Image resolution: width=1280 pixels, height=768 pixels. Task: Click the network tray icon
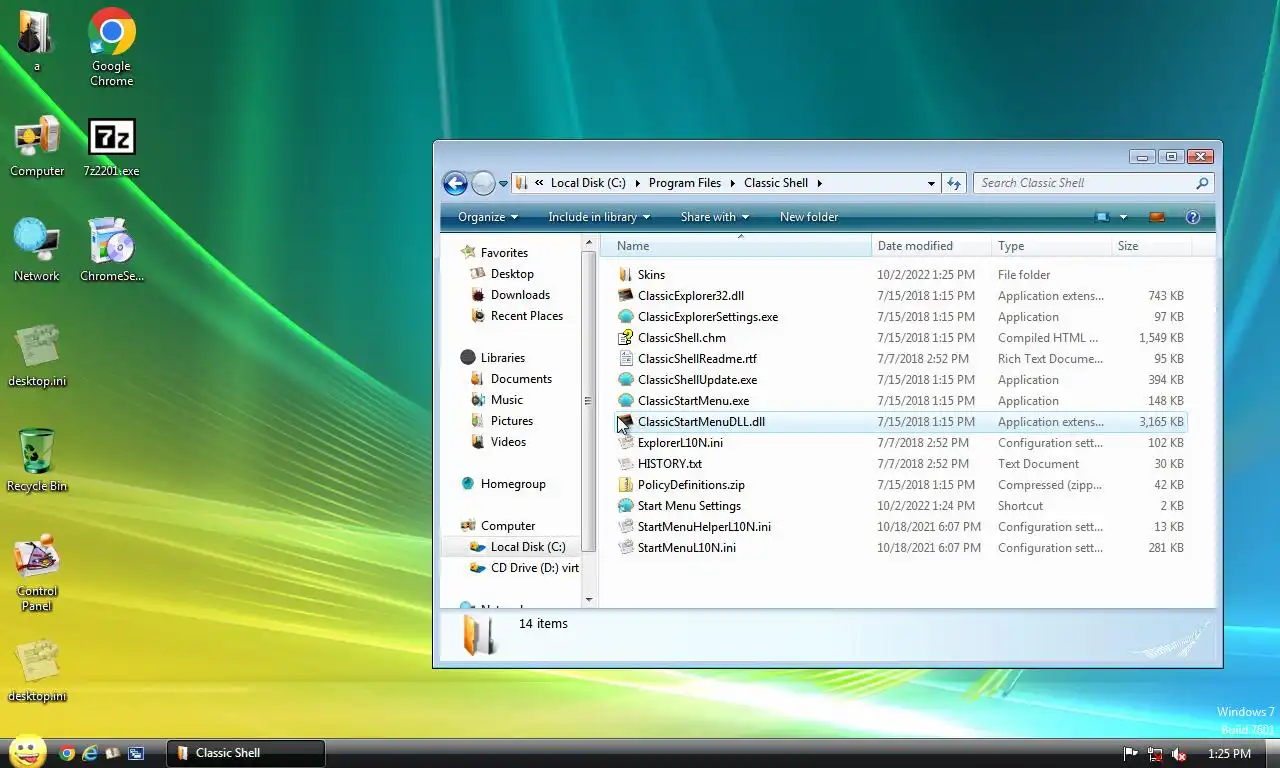[1155, 754]
